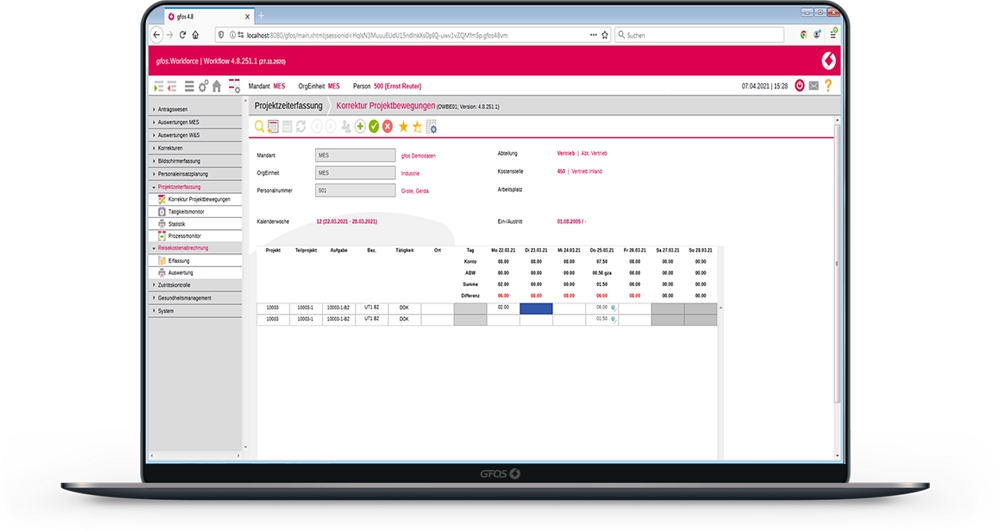Expand the Gesundheitsmanagement section
Screen dimensions: 1000x531
[195, 298]
